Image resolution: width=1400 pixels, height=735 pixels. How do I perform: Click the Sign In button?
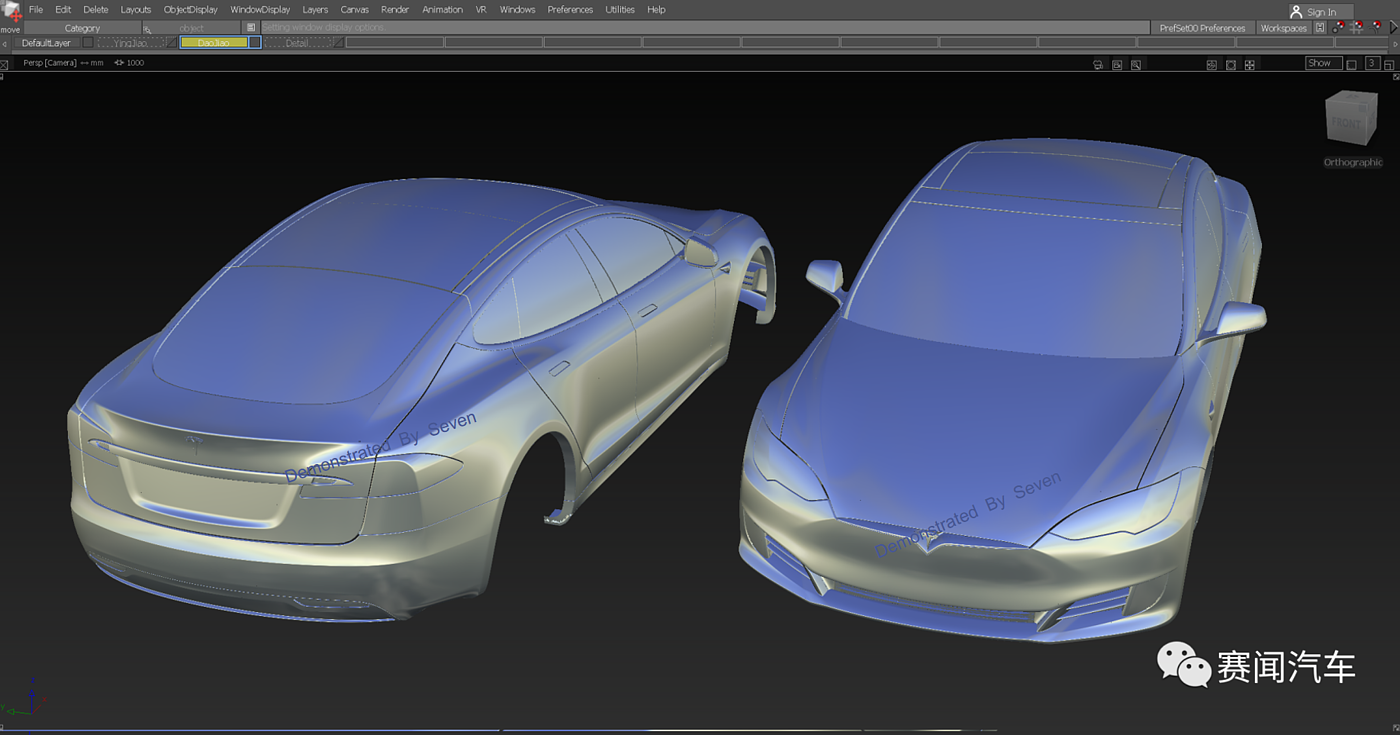1320,12
